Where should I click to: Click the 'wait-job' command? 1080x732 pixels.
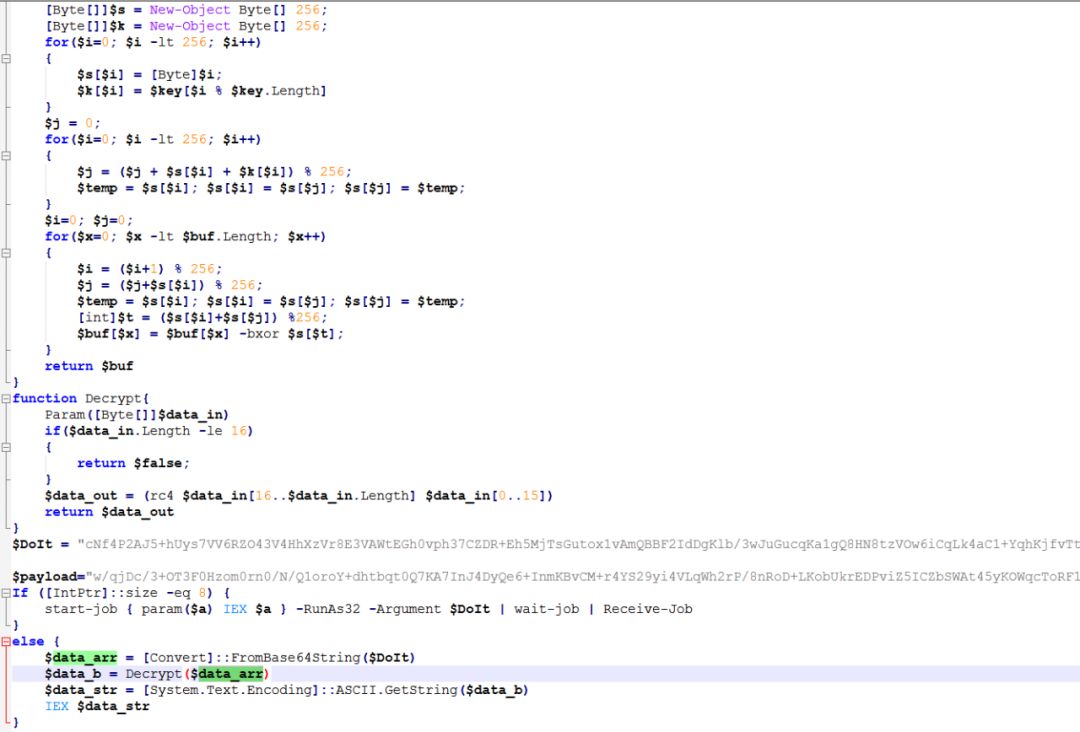tap(546, 609)
